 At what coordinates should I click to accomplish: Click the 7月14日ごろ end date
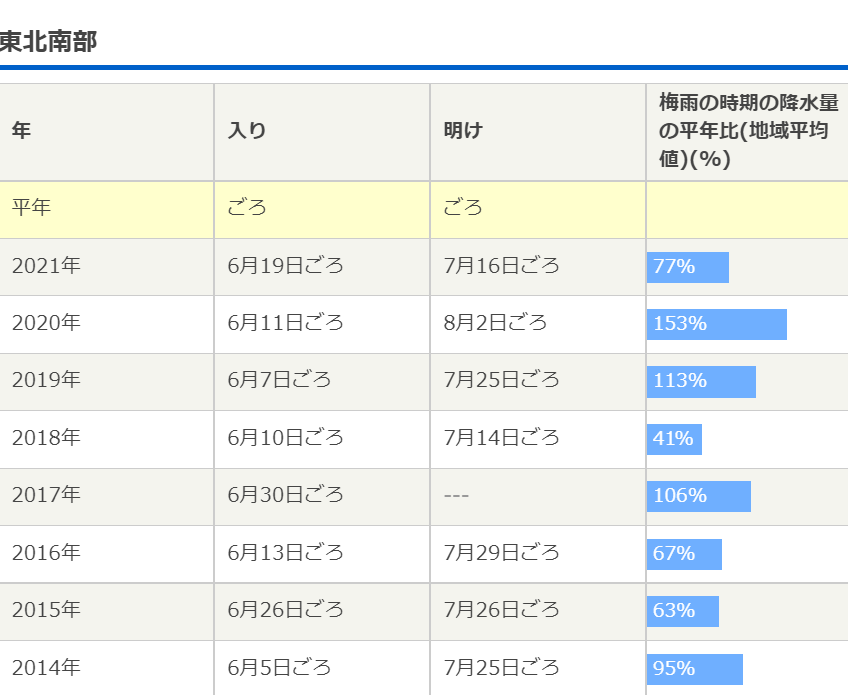[501, 438]
